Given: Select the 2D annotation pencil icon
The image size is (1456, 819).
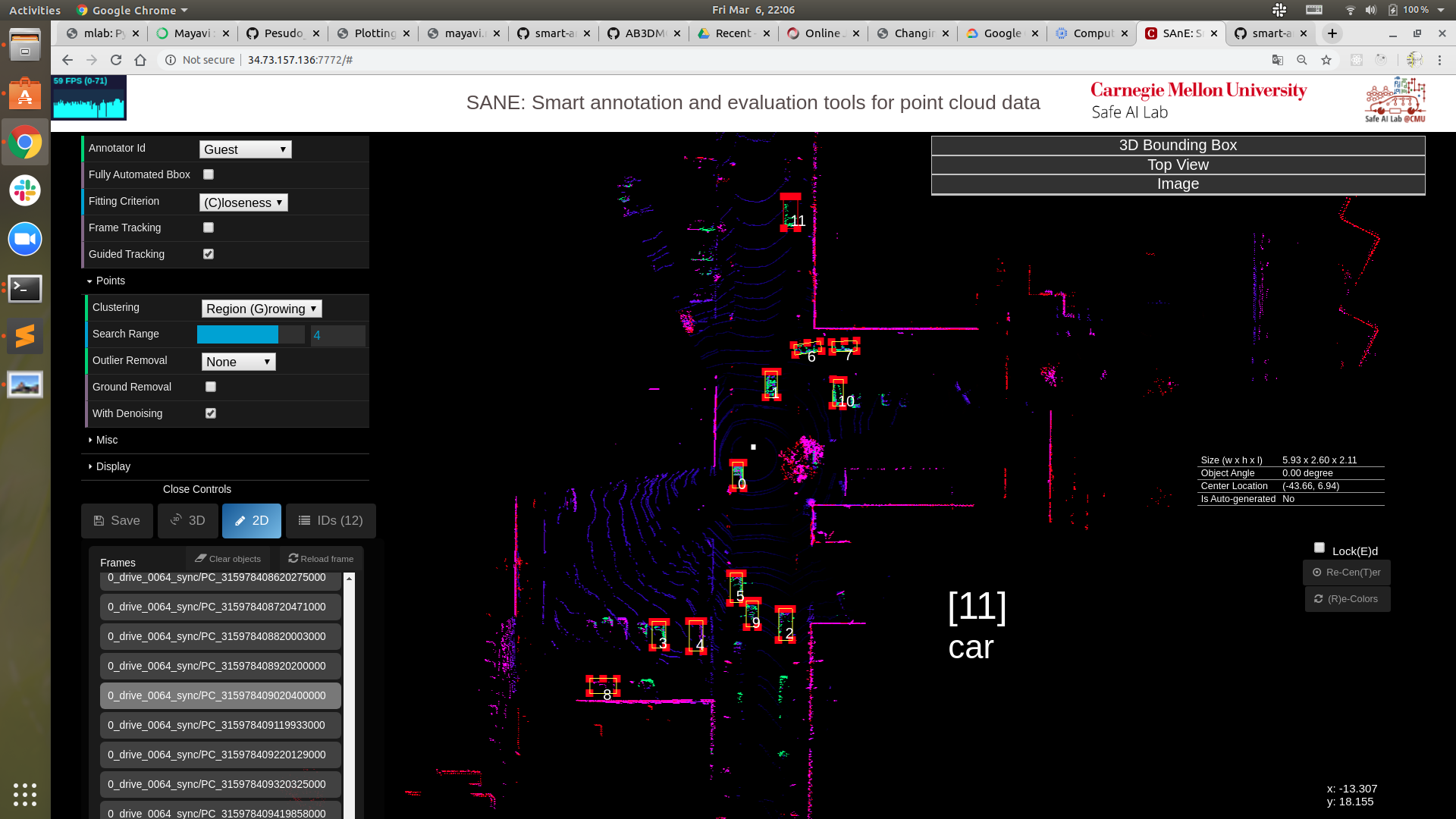Looking at the screenshot, I should [x=240, y=520].
